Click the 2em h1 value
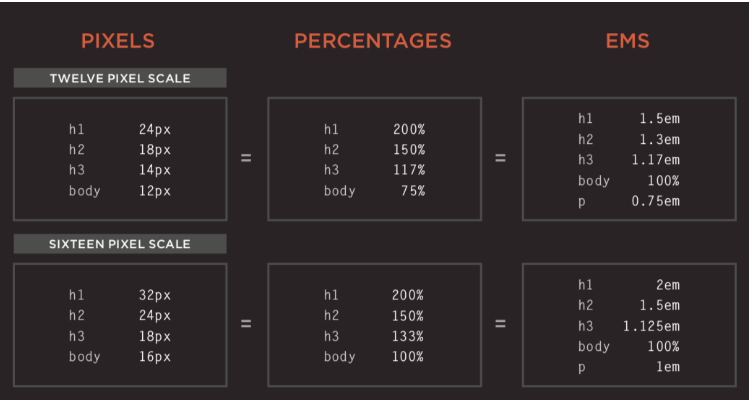 coord(668,285)
